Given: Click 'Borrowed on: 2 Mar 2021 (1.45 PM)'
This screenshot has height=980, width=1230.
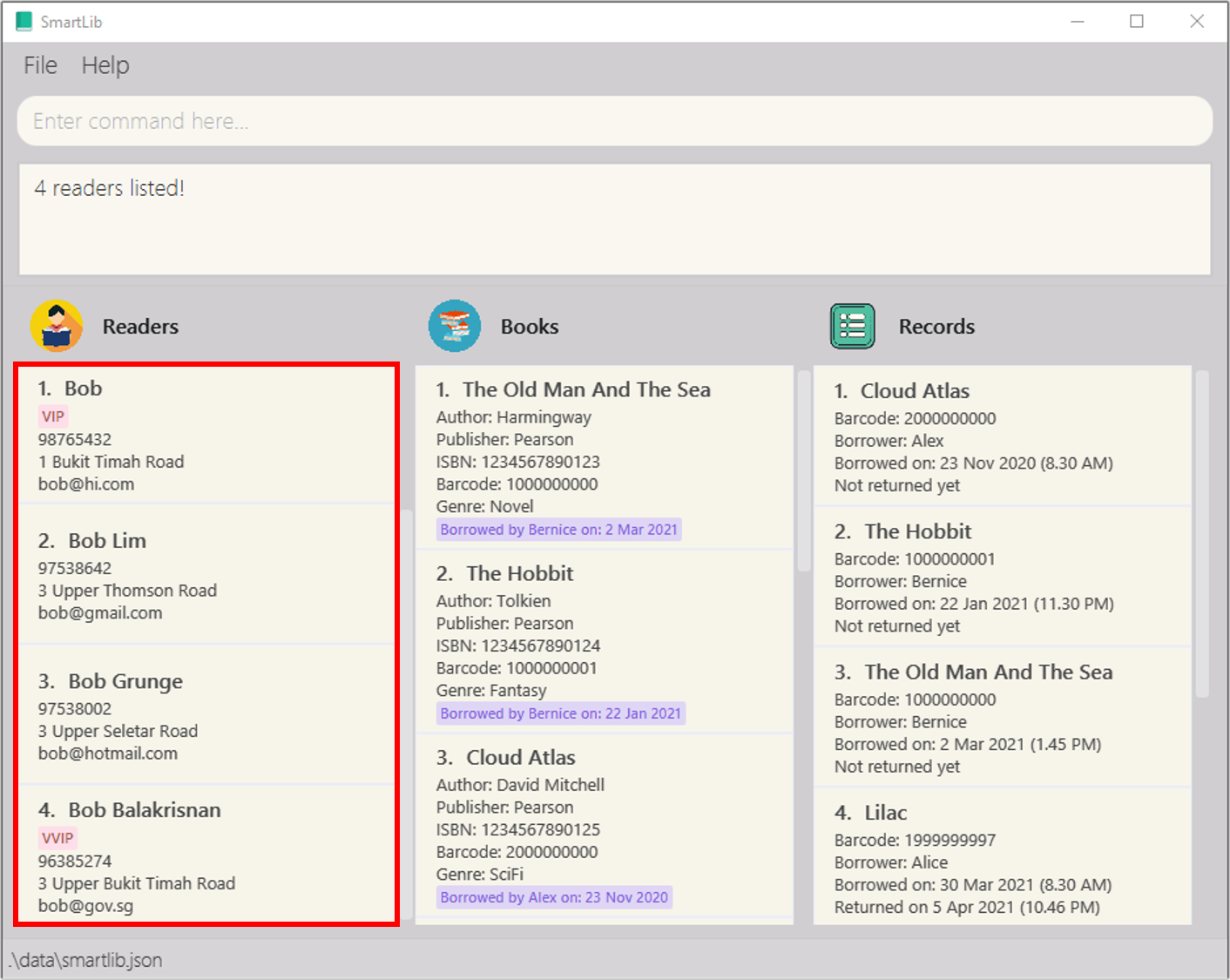Looking at the screenshot, I should coord(968,745).
